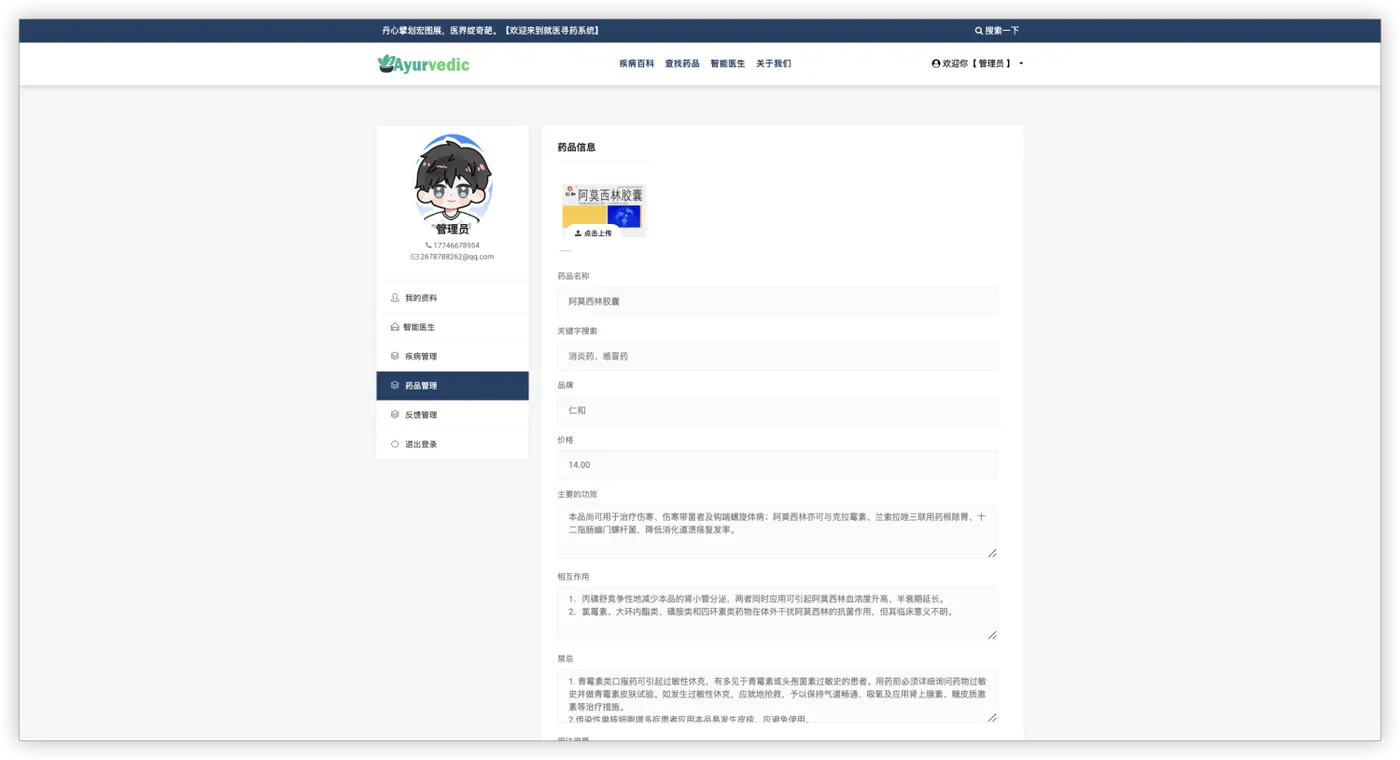Click into the 关键字搜索 input field
The height and width of the screenshot is (760, 1400).
[x=777, y=356]
